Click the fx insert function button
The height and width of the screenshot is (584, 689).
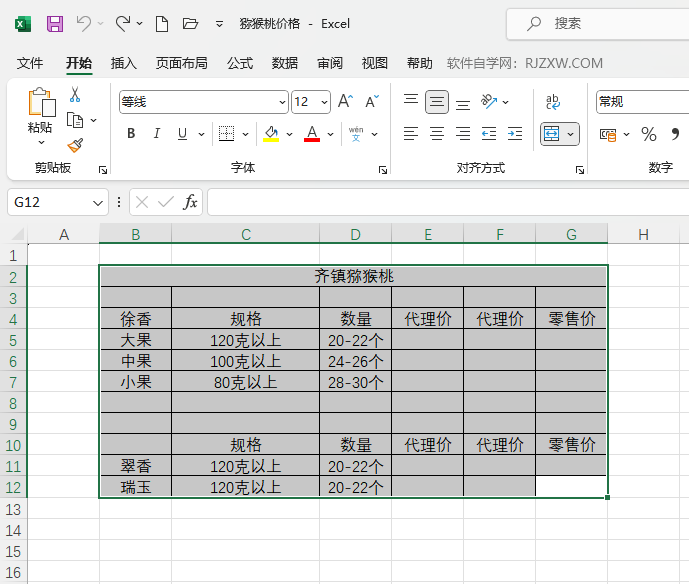tap(190, 202)
